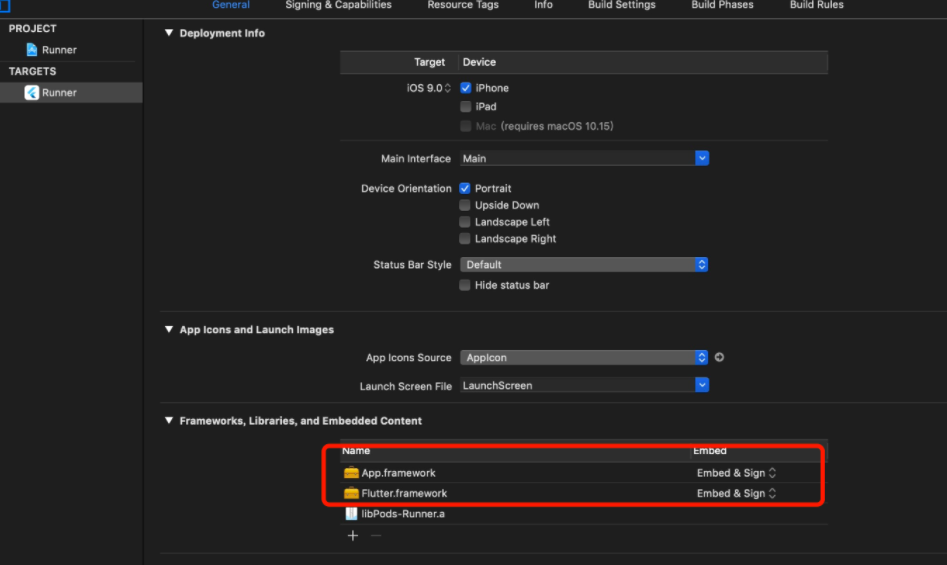Select the libPods-Runner.a row

tap(583, 514)
